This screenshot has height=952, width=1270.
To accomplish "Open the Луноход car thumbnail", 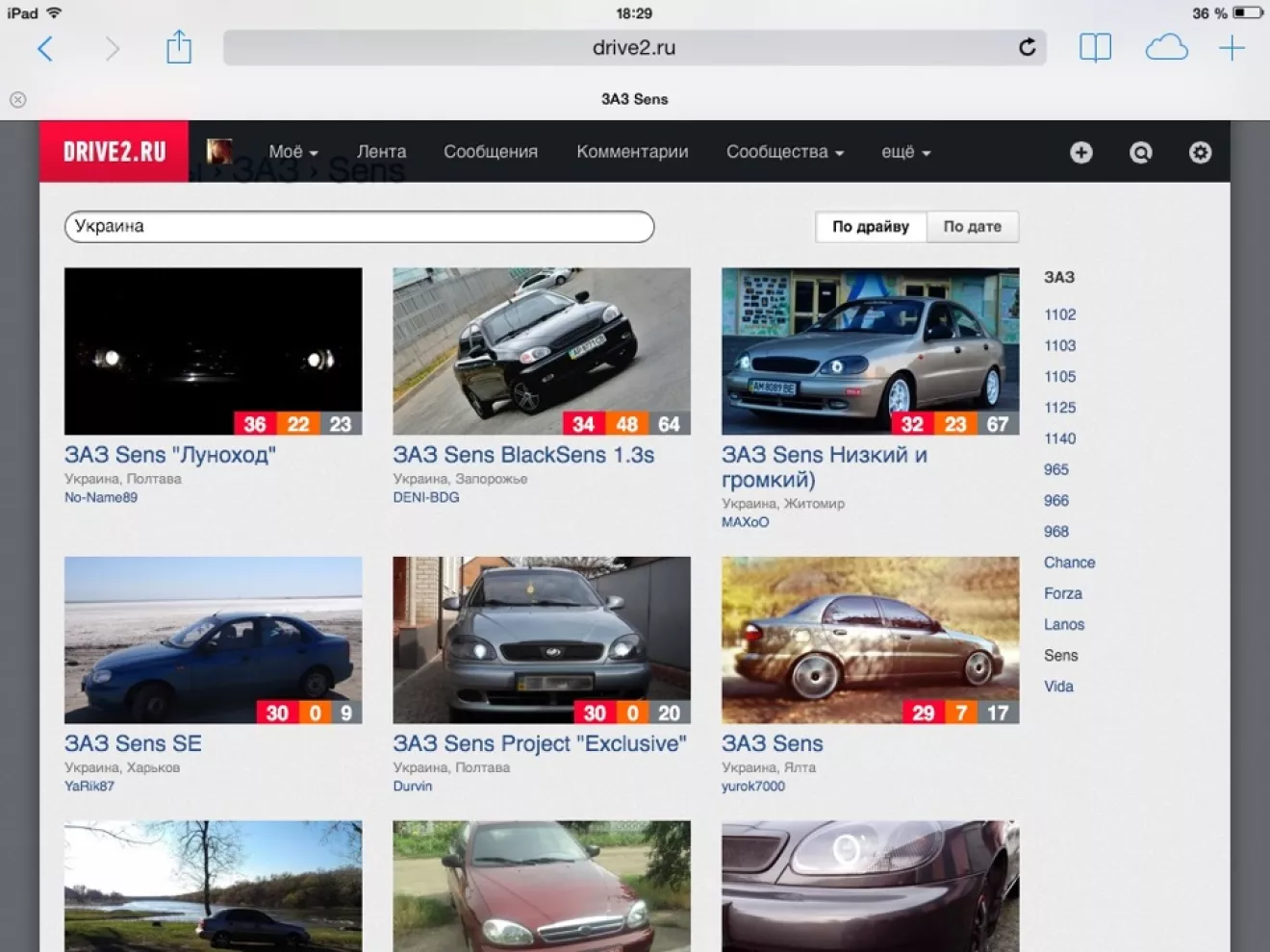I will (214, 351).
